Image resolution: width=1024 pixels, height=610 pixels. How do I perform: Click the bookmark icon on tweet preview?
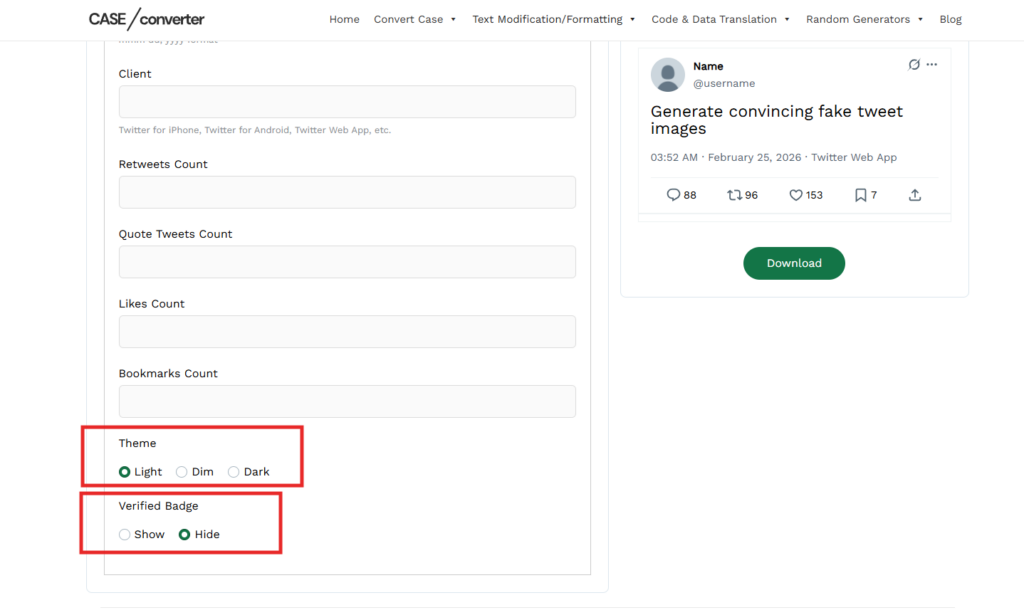861,195
